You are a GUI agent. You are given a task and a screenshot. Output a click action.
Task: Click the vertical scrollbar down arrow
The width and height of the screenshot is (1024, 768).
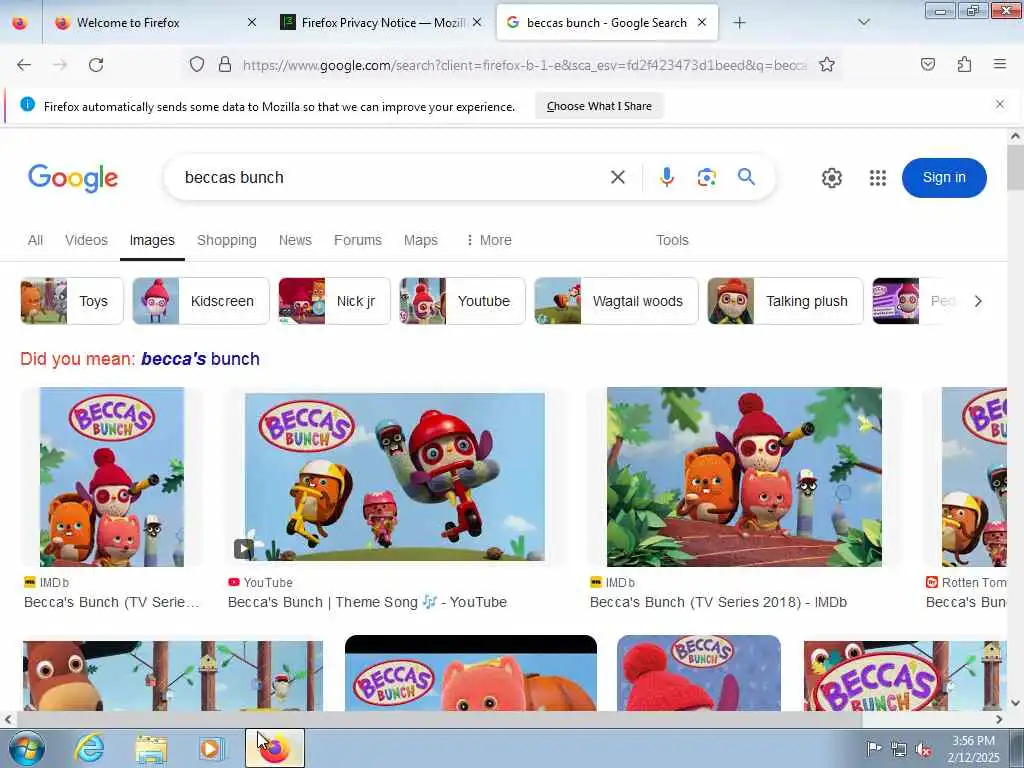[1015, 703]
